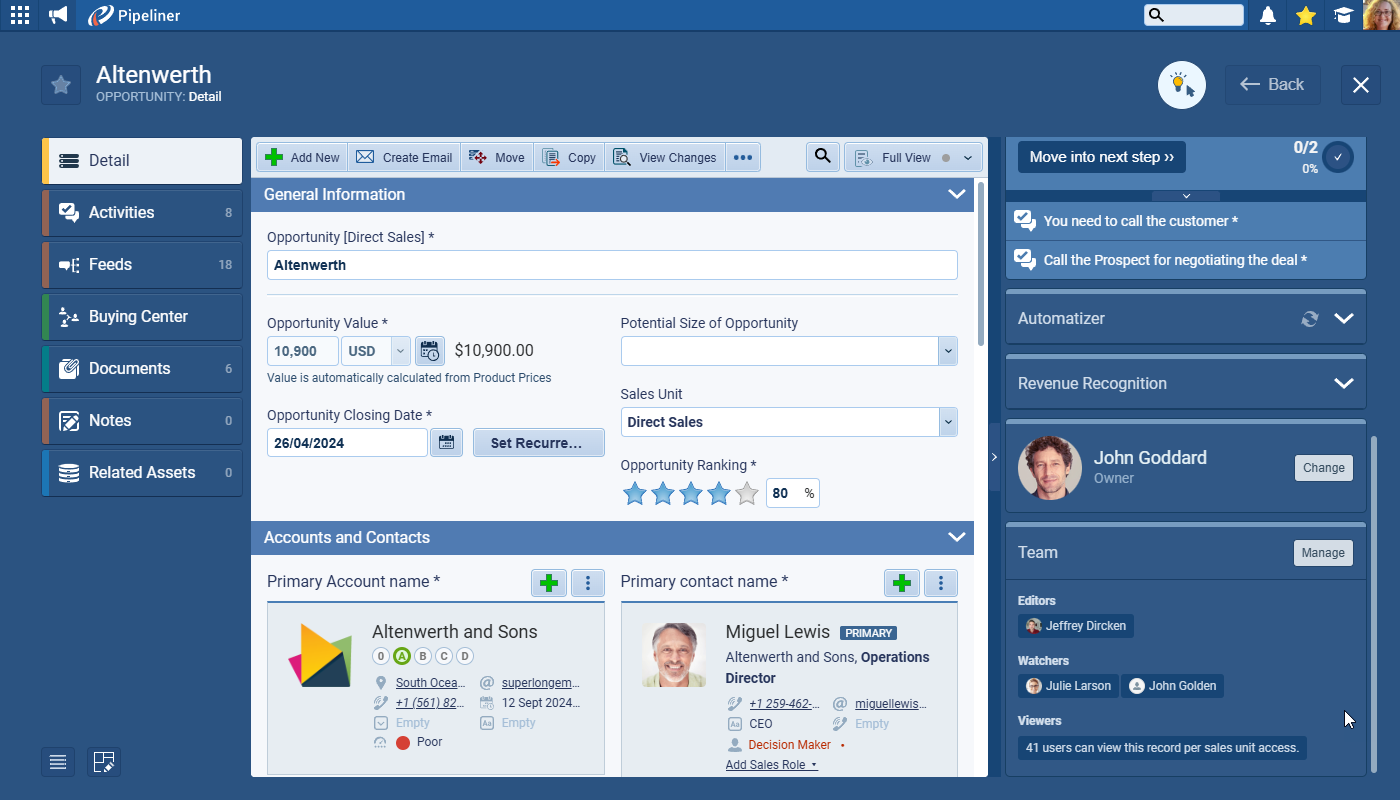Image resolution: width=1400 pixels, height=800 pixels.
Task: Click the graduation cap learning icon
Action: pyautogui.click(x=1343, y=15)
